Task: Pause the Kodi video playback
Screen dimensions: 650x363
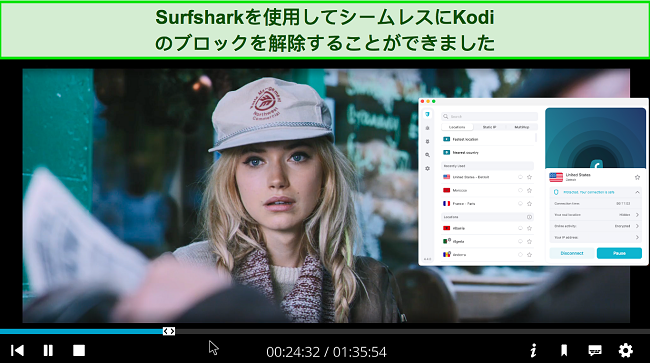Action: click(48, 351)
